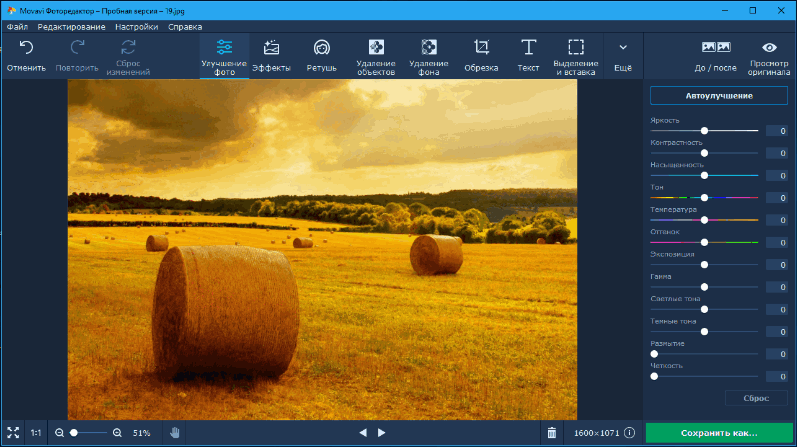The height and width of the screenshot is (447, 797).
Task: Click the Четкость slider handle
Action: [x=654, y=376]
